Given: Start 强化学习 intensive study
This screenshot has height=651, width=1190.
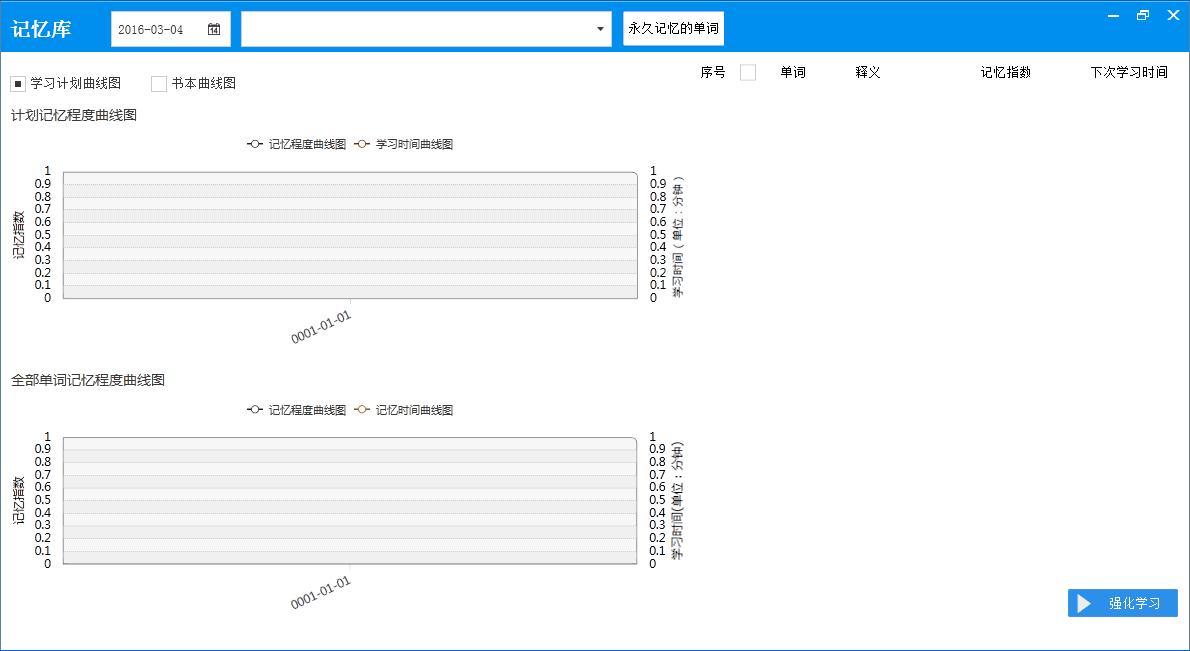Looking at the screenshot, I should point(1123,603).
